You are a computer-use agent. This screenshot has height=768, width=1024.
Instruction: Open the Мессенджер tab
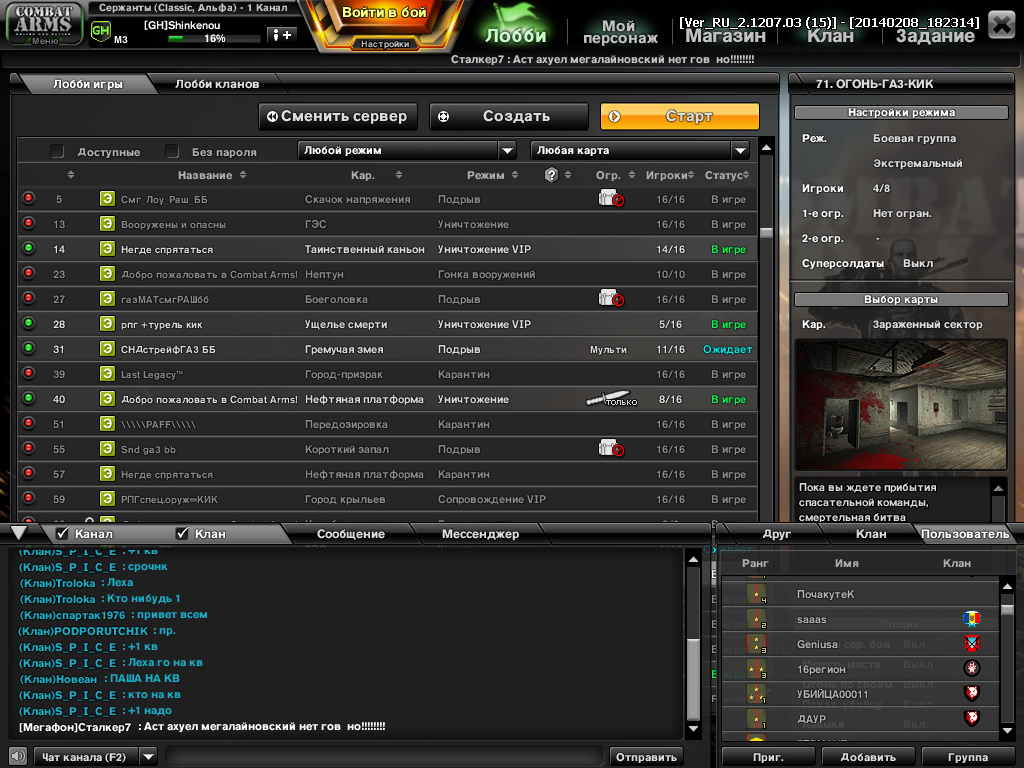tap(480, 534)
